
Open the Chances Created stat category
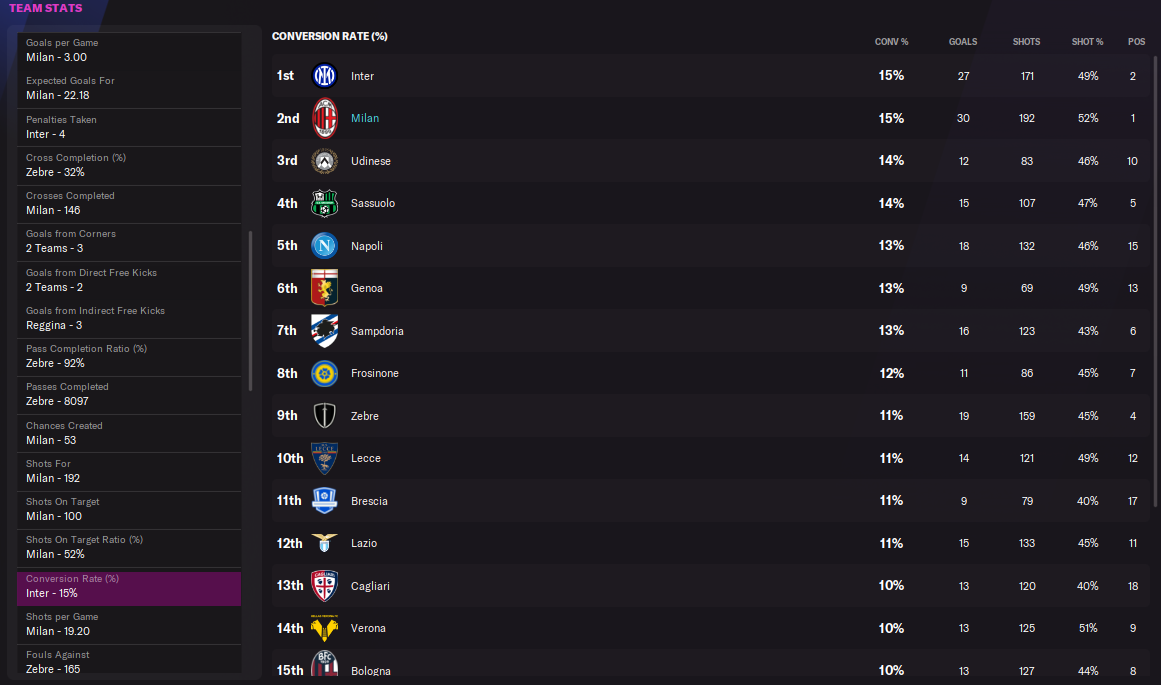click(x=129, y=433)
